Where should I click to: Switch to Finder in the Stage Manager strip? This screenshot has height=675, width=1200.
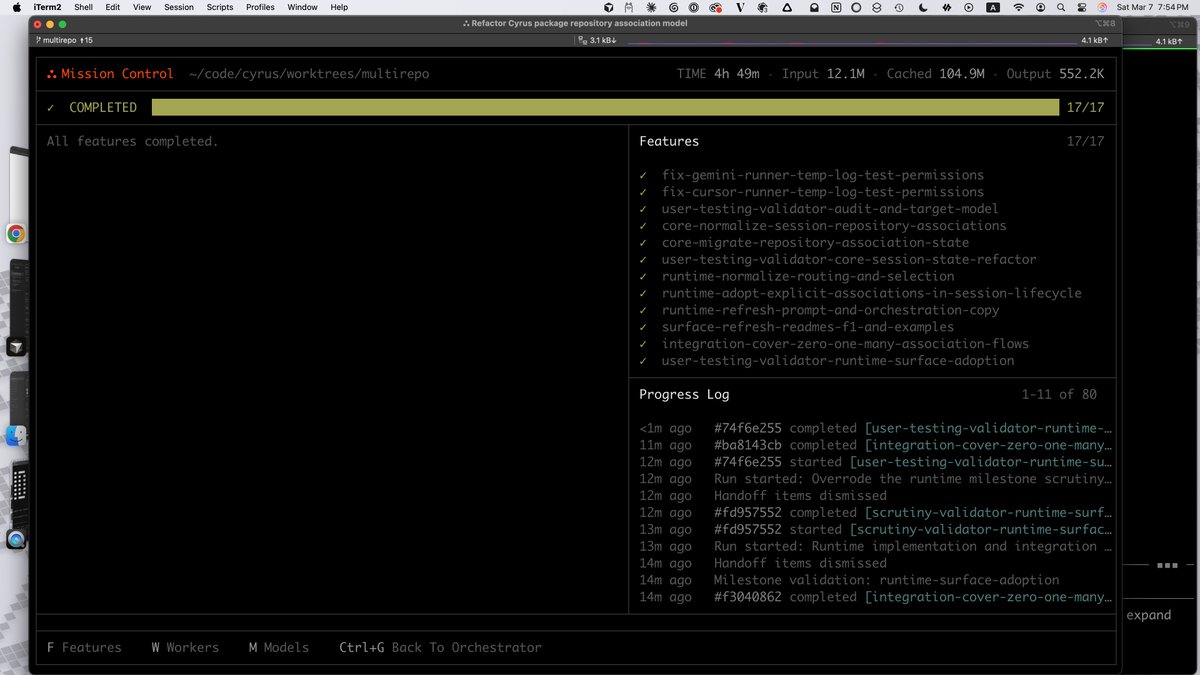15,436
